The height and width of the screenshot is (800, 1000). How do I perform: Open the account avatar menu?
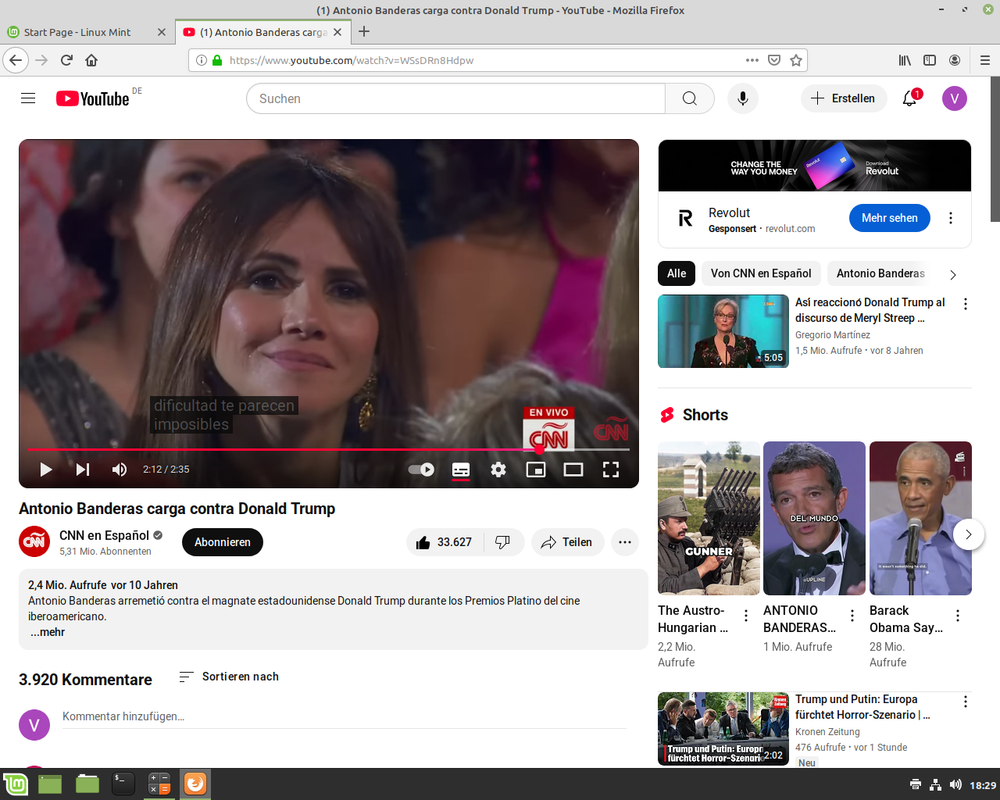tap(954, 98)
